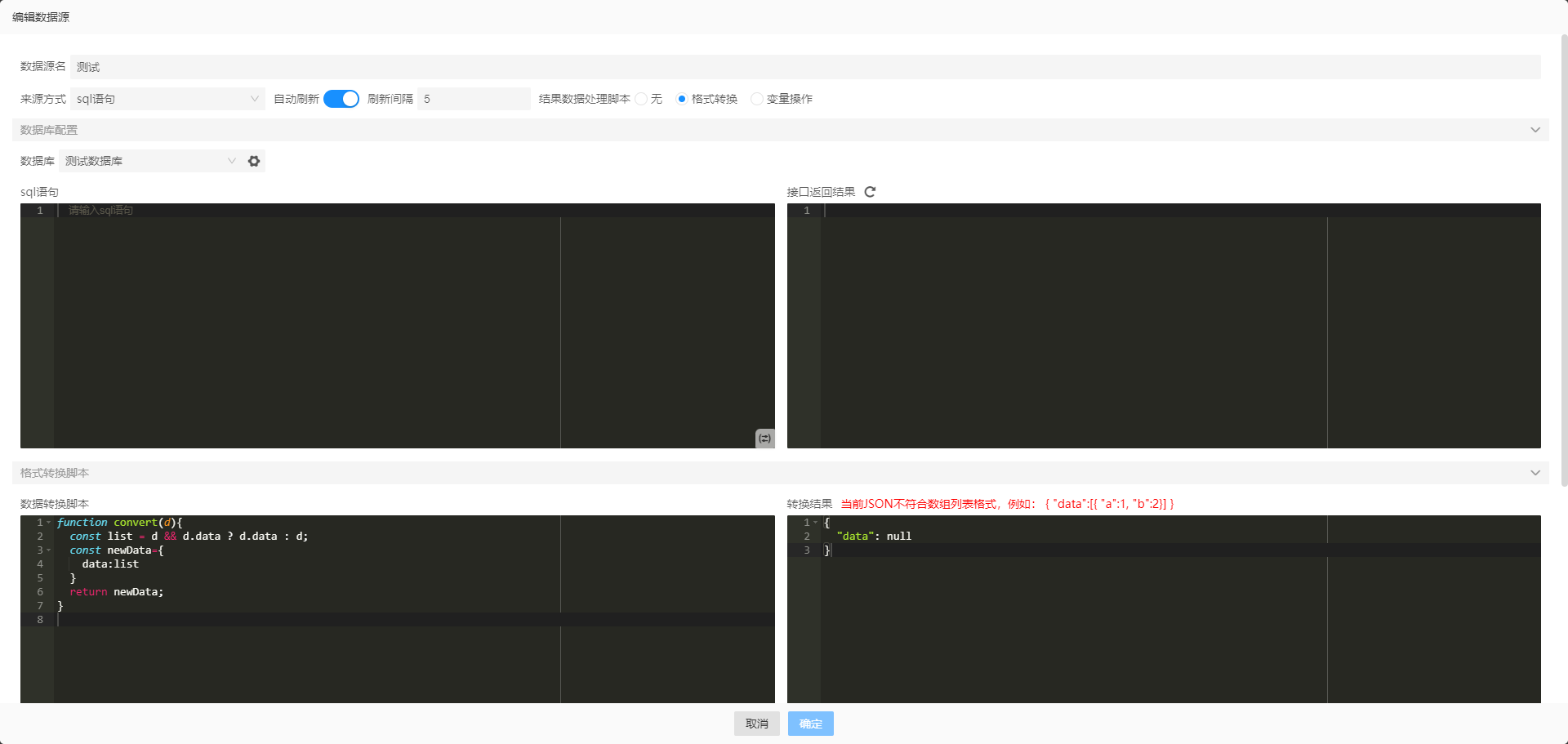Collapse the 数据库配置 section
Viewport: 1568px width, 744px height.
coord(780,130)
